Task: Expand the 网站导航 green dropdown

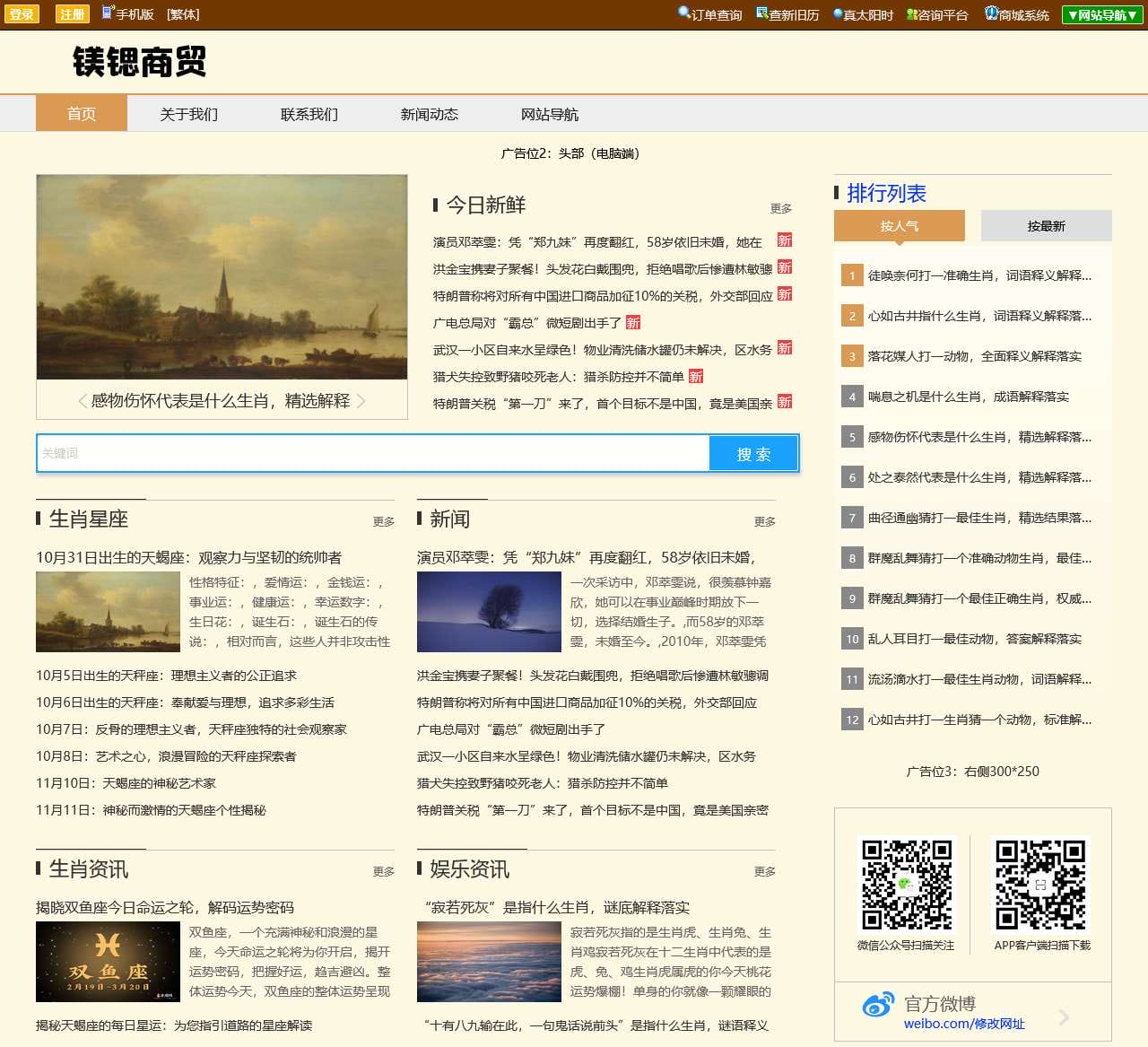Action: pos(1101,15)
